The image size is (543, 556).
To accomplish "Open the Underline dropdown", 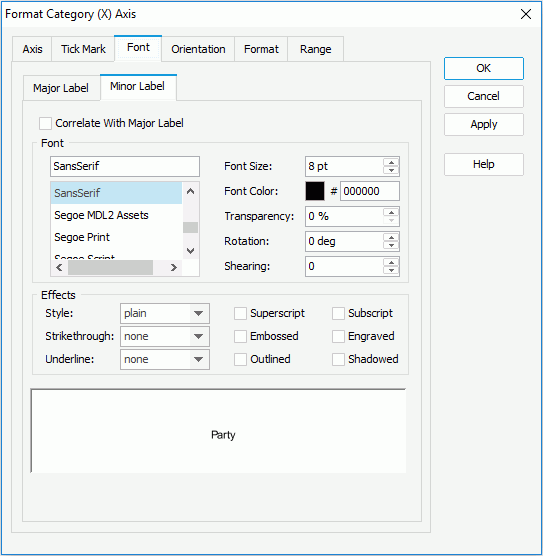I will pos(165,359).
